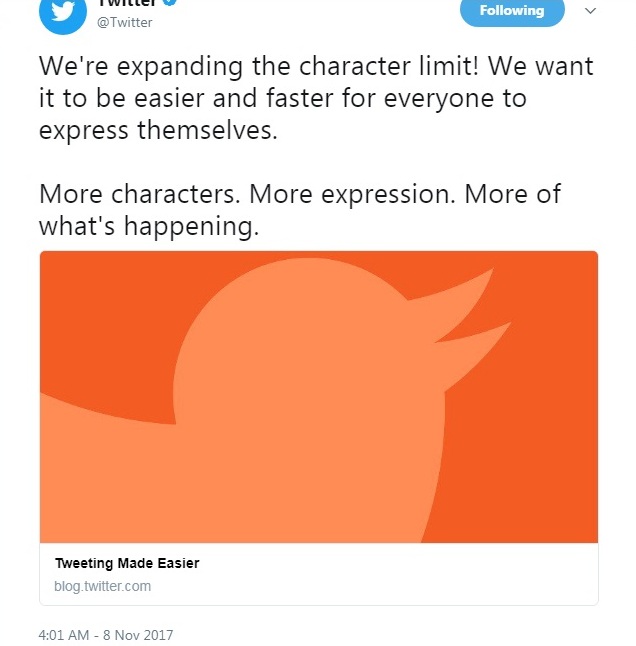Click the "More characters." text
This screenshot has height=646, width=636.
[138, 193]
